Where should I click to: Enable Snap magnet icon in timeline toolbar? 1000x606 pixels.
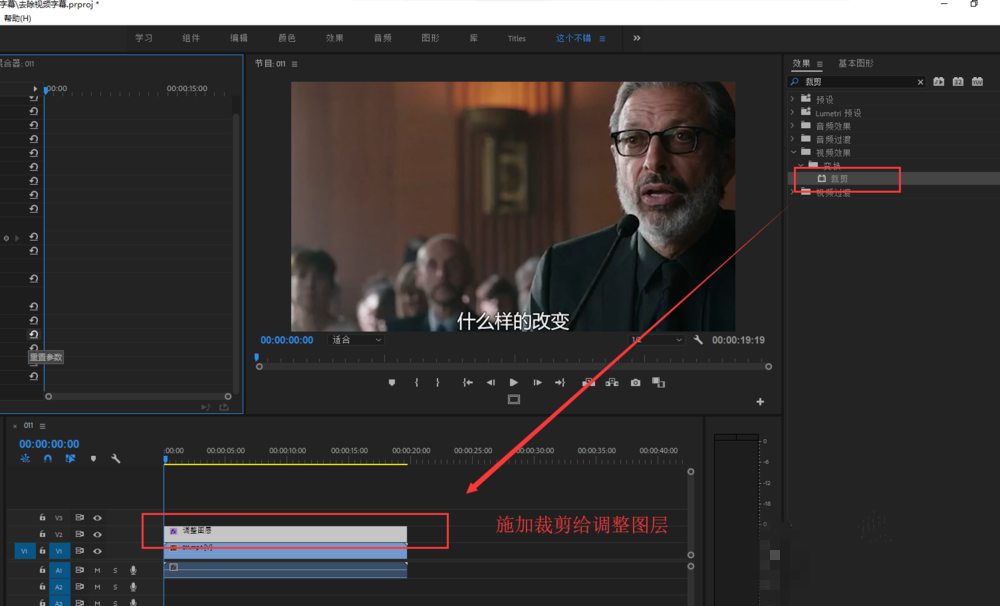pyautogui.click(x=48, y=458)
